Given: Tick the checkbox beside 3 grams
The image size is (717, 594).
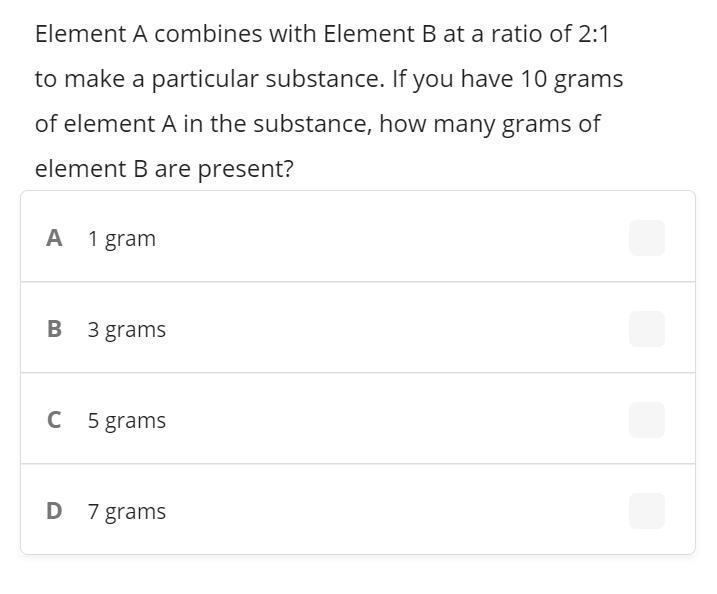Looking at the screenshot, I should click(x=646, y=329).
